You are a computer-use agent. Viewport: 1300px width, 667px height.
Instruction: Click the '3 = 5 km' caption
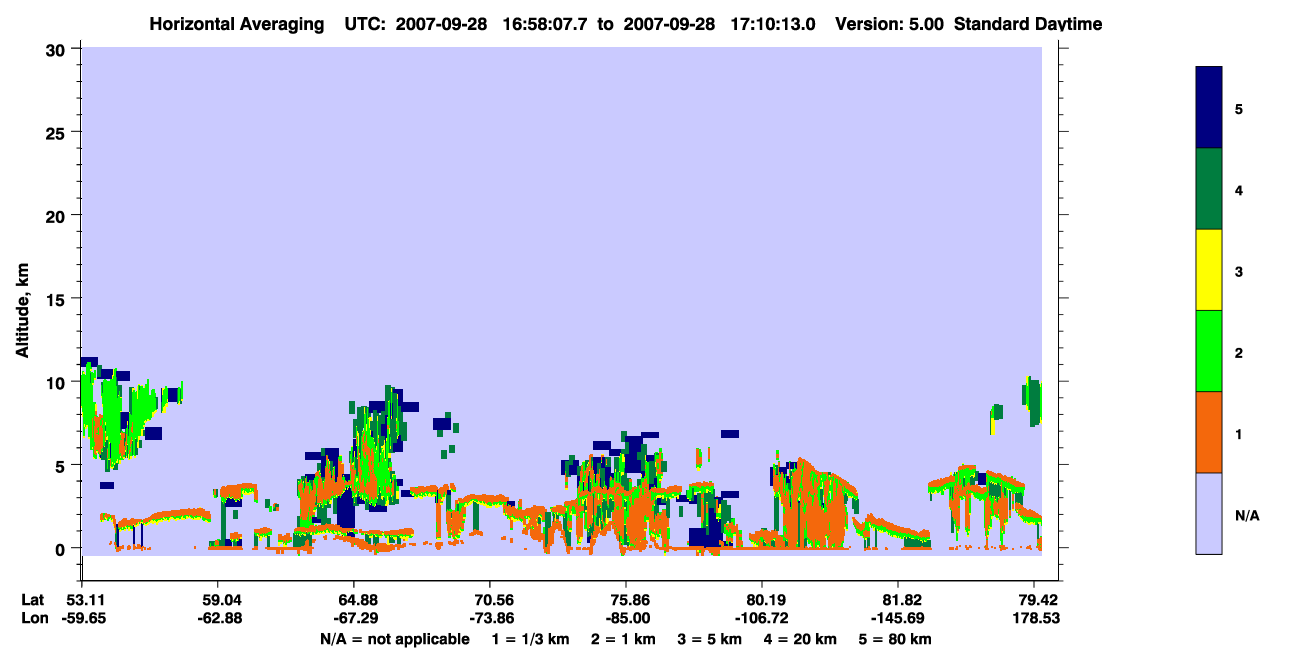[711, 639]
